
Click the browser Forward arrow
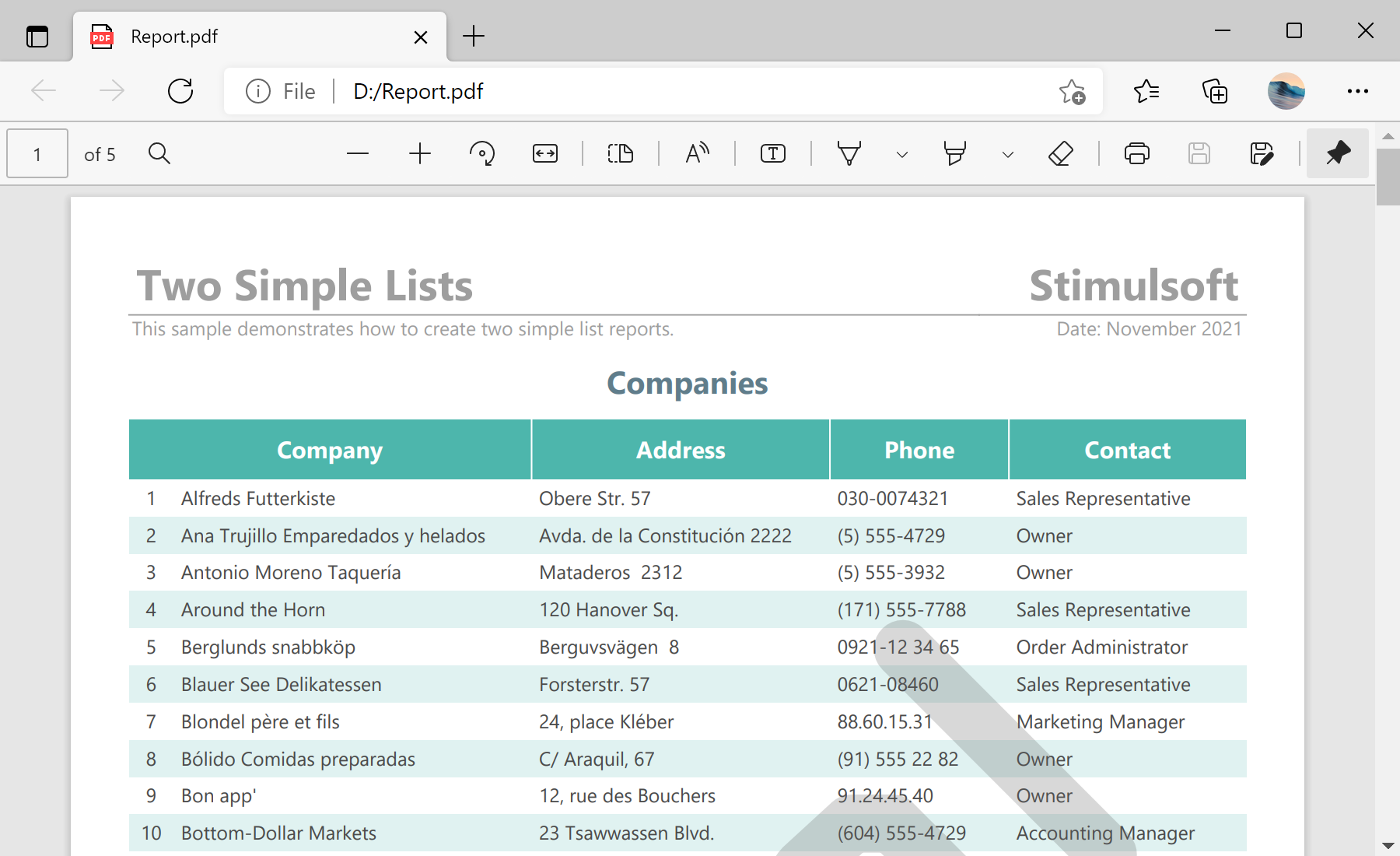coord(112,91)
